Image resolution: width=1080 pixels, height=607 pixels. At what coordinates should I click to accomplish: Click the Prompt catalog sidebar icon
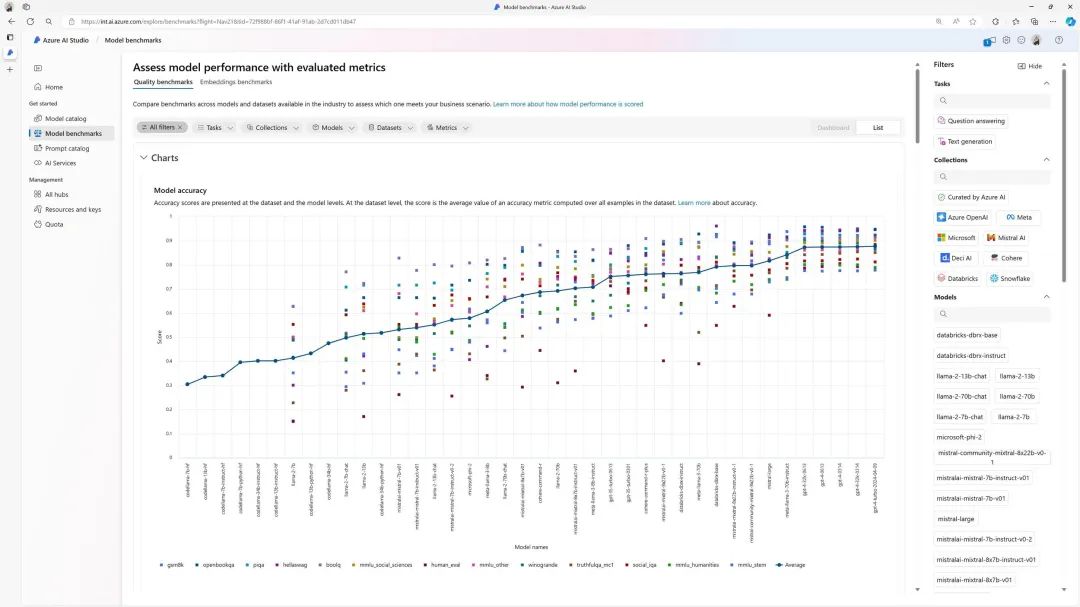click(38, 148)
